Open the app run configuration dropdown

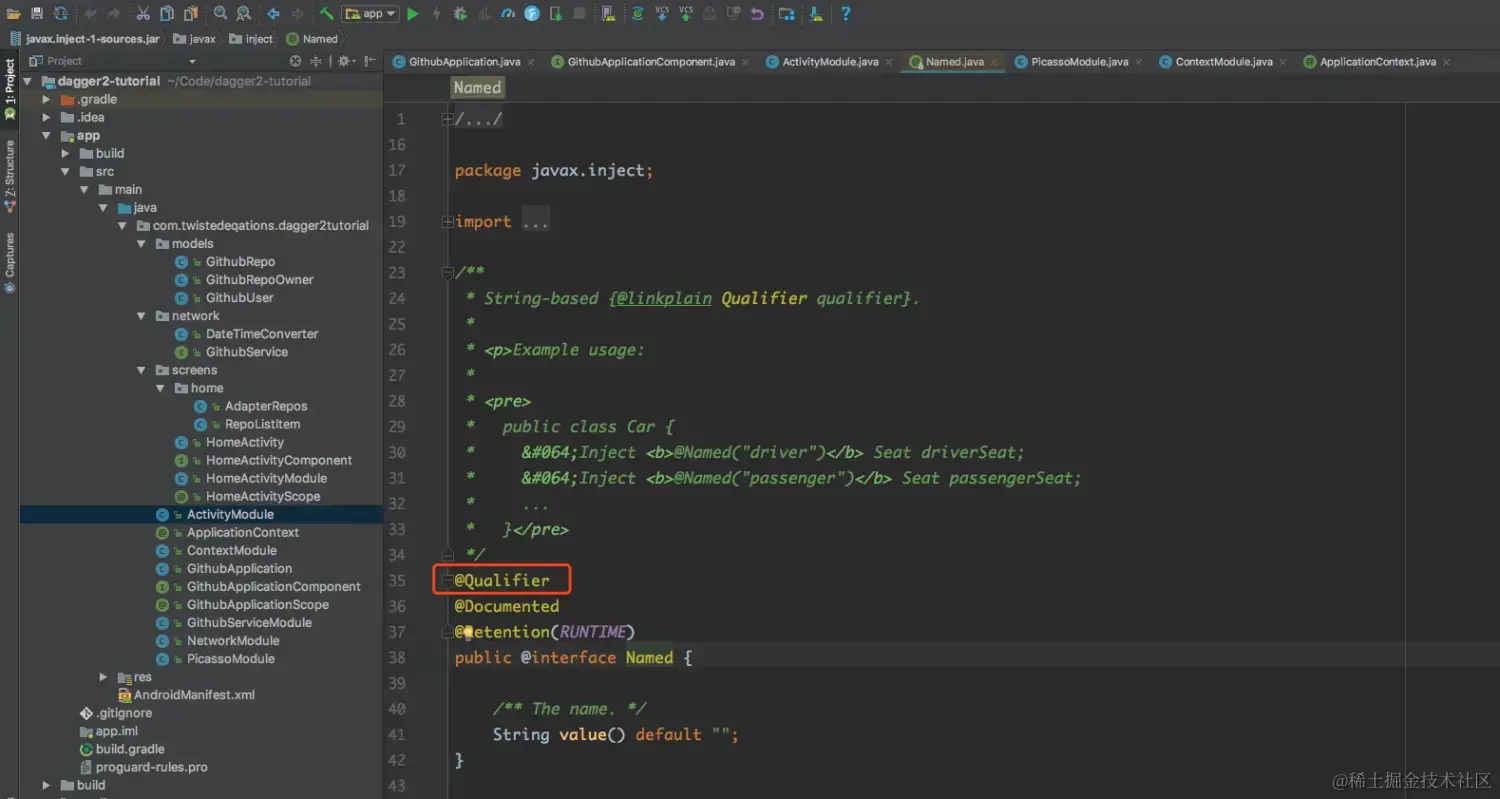[x=370, y=14]
